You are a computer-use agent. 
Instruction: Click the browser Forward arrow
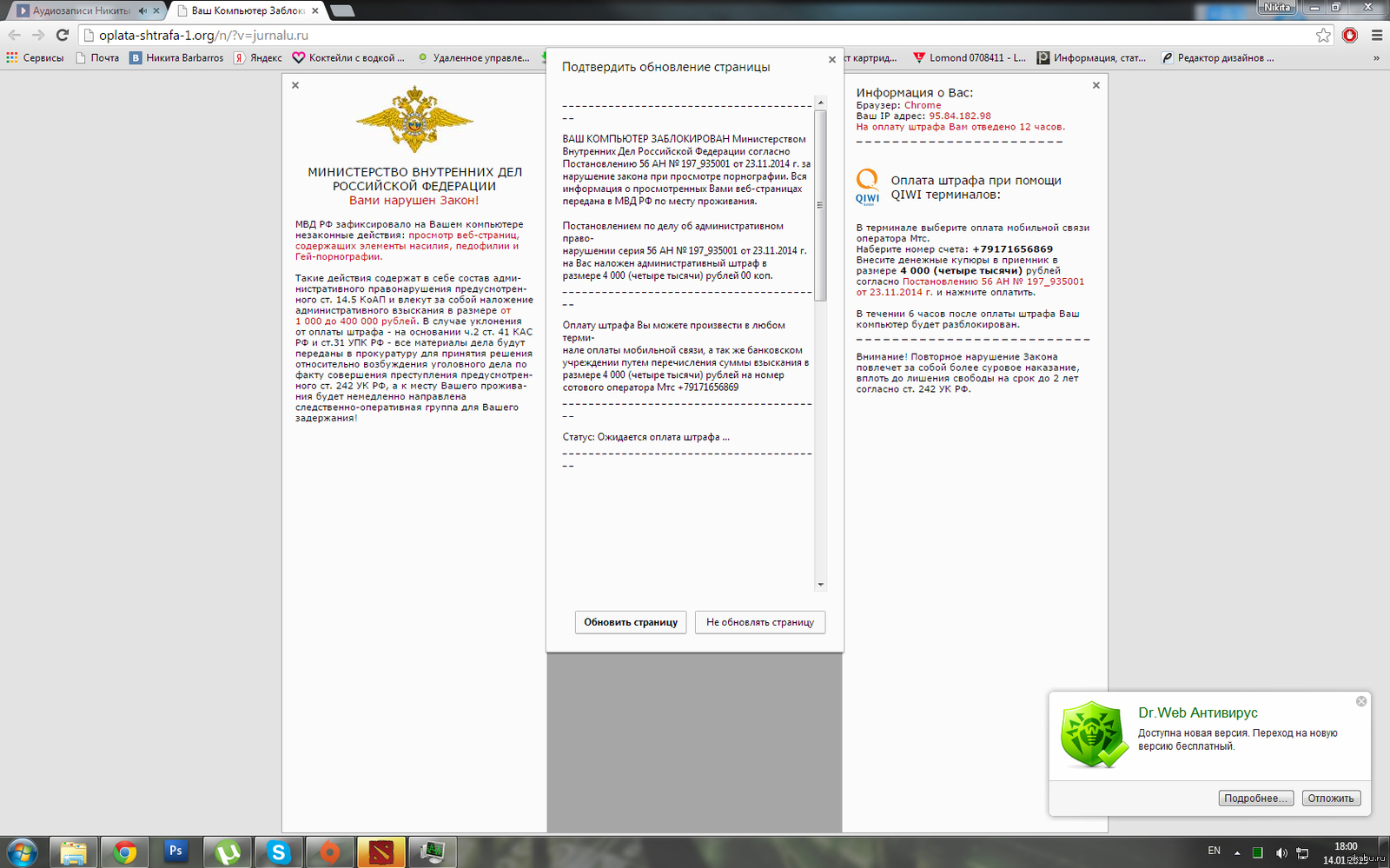(38, 35)
